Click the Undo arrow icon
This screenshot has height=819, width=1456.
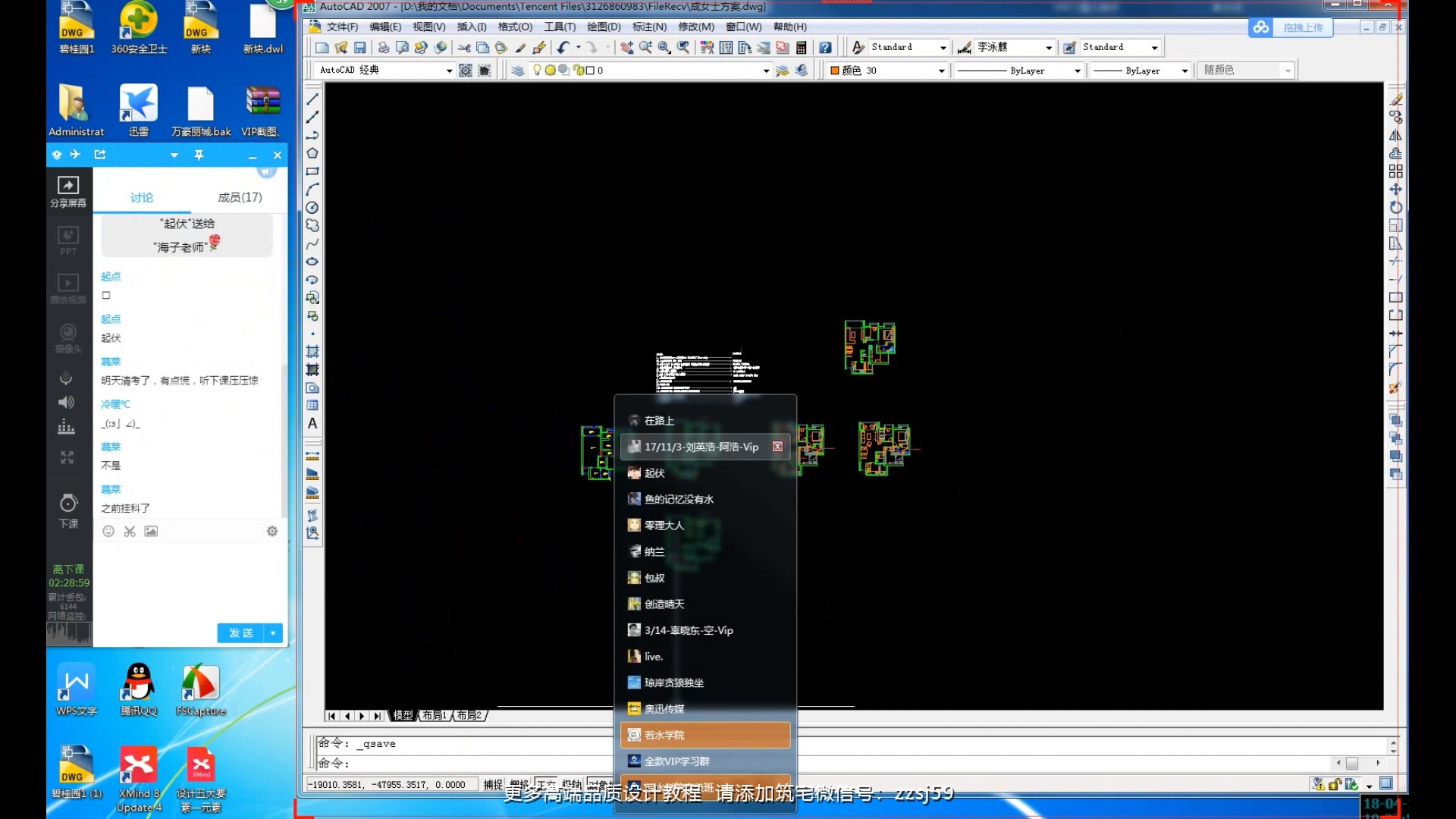pyautogui.click(x=563, y=48)
